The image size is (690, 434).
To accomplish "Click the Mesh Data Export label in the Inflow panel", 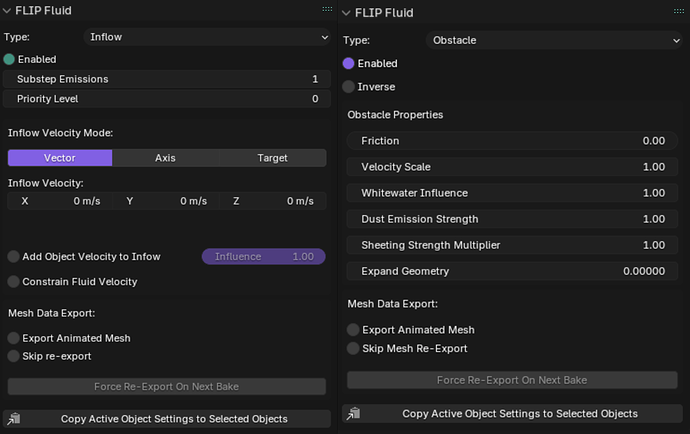I will tap(51, 313).
